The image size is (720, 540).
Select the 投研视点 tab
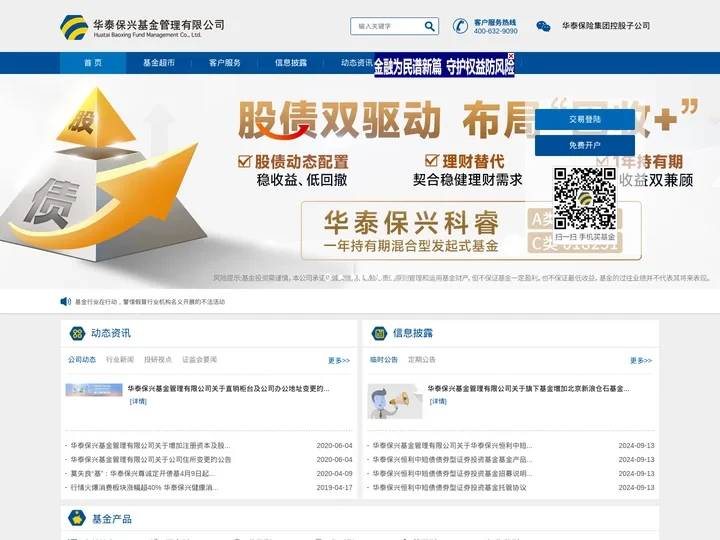[158, 360]
